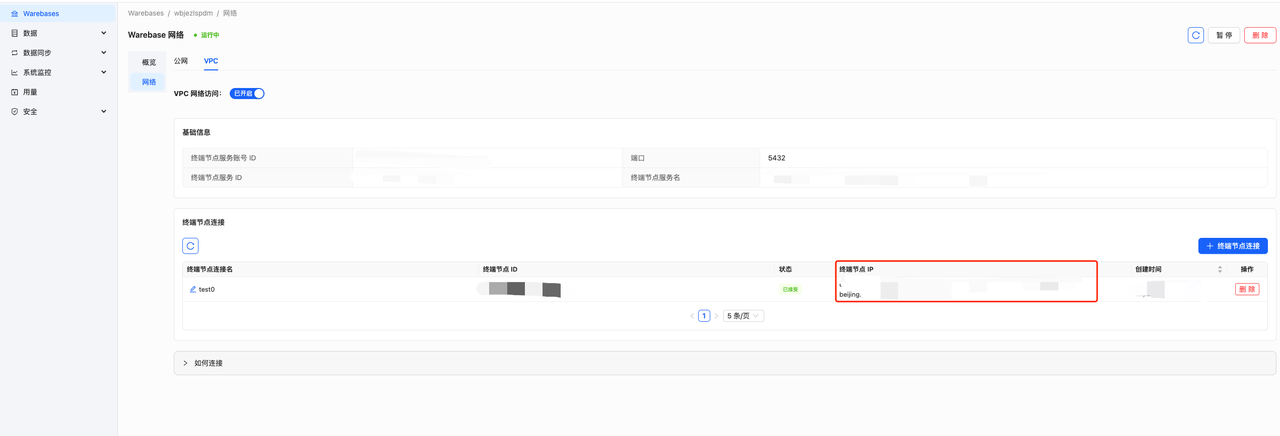The image size is (1280, 436).
Task: Click the 终端节点连接 add button
Action: pos(1232,246)
